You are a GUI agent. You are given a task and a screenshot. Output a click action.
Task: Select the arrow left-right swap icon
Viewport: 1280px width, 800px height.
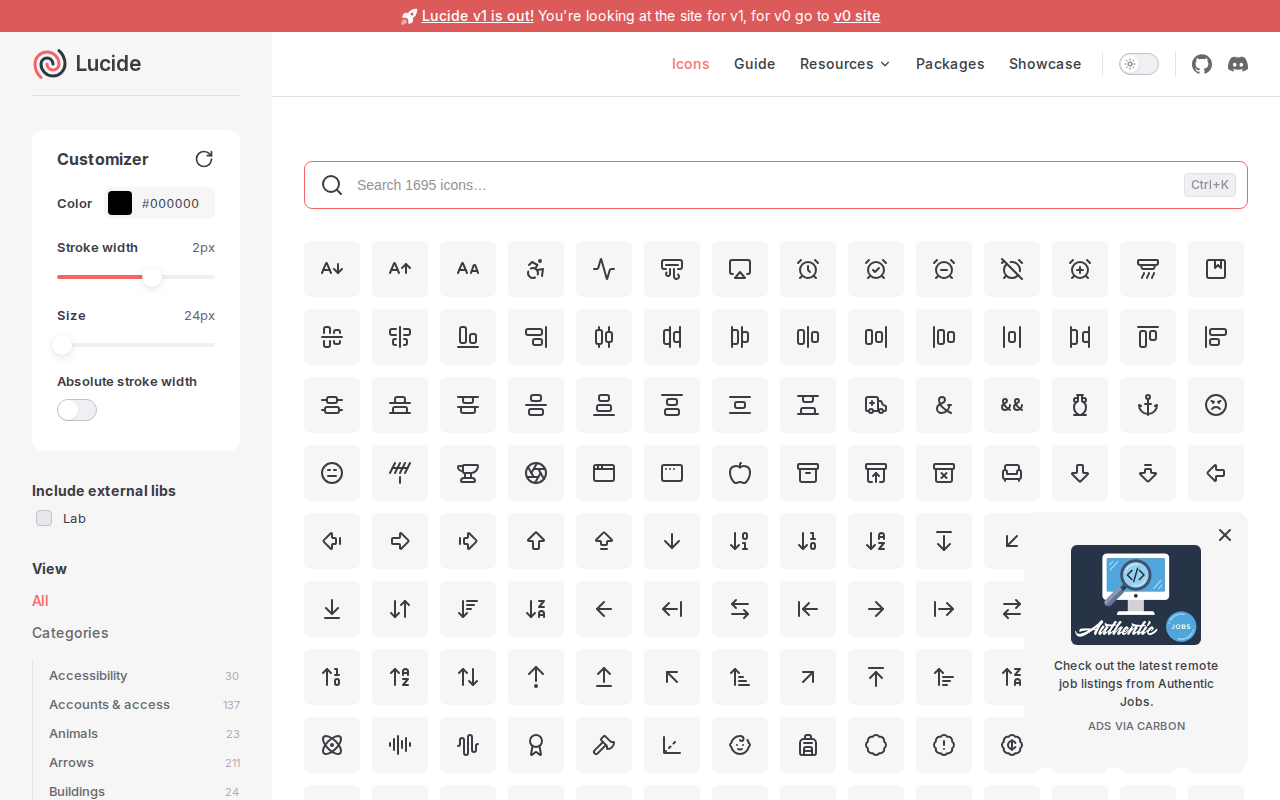[x=740, y=609]
